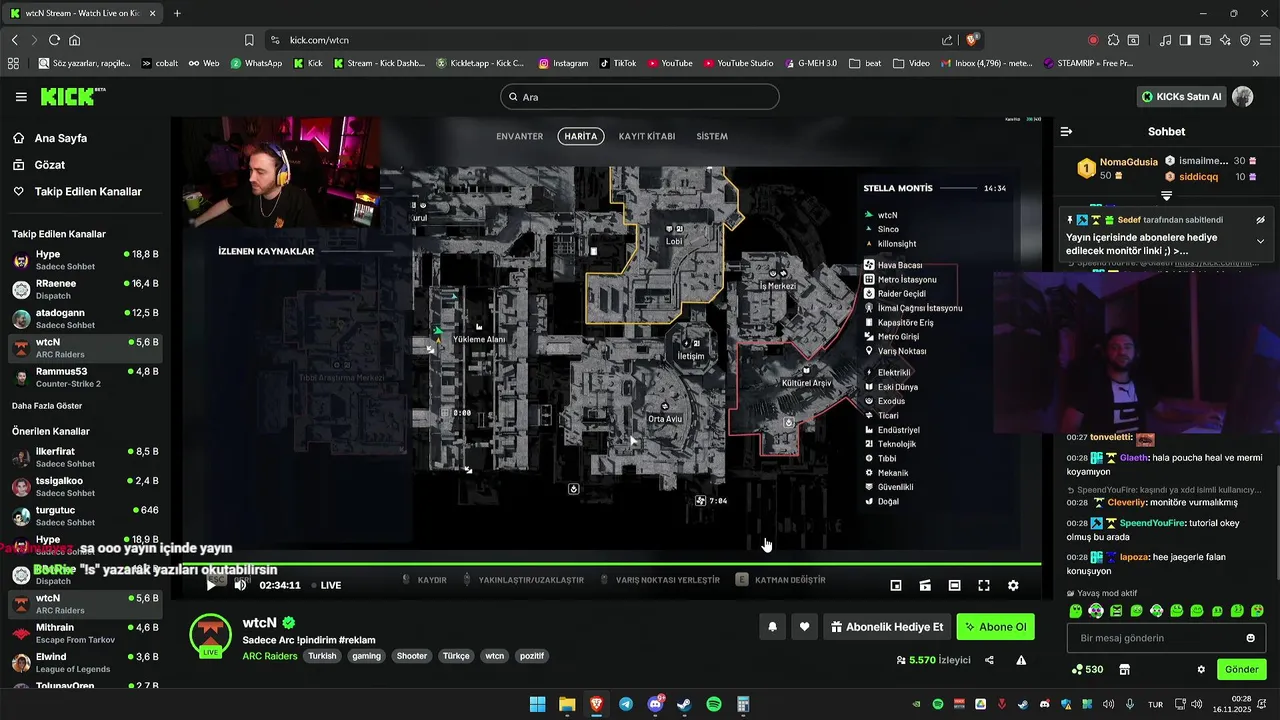The width and height of the screenshot is (1280, 720).
Task: Click KICKs Satın Al button
Action: pos(1182,97)
